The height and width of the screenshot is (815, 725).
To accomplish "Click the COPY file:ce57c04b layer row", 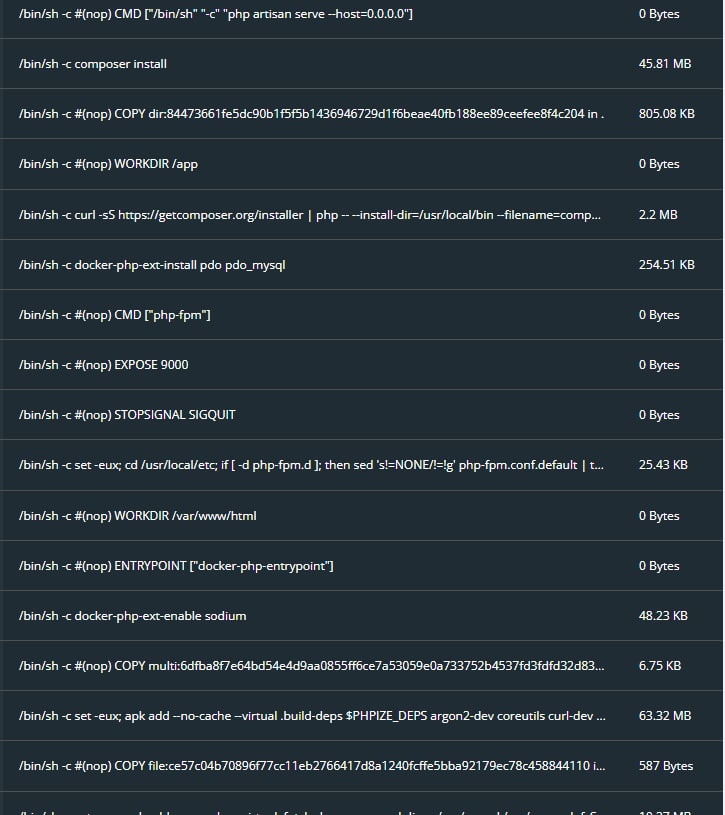I will tap(311, 766).
